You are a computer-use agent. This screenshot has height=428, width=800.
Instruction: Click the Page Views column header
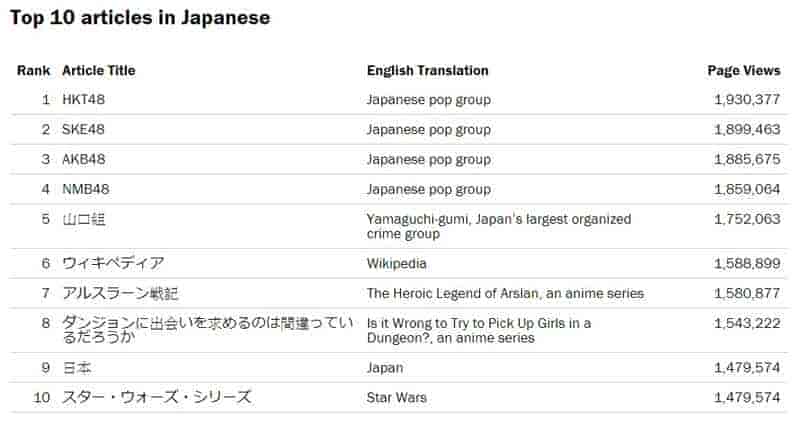(x=744, y=71)
